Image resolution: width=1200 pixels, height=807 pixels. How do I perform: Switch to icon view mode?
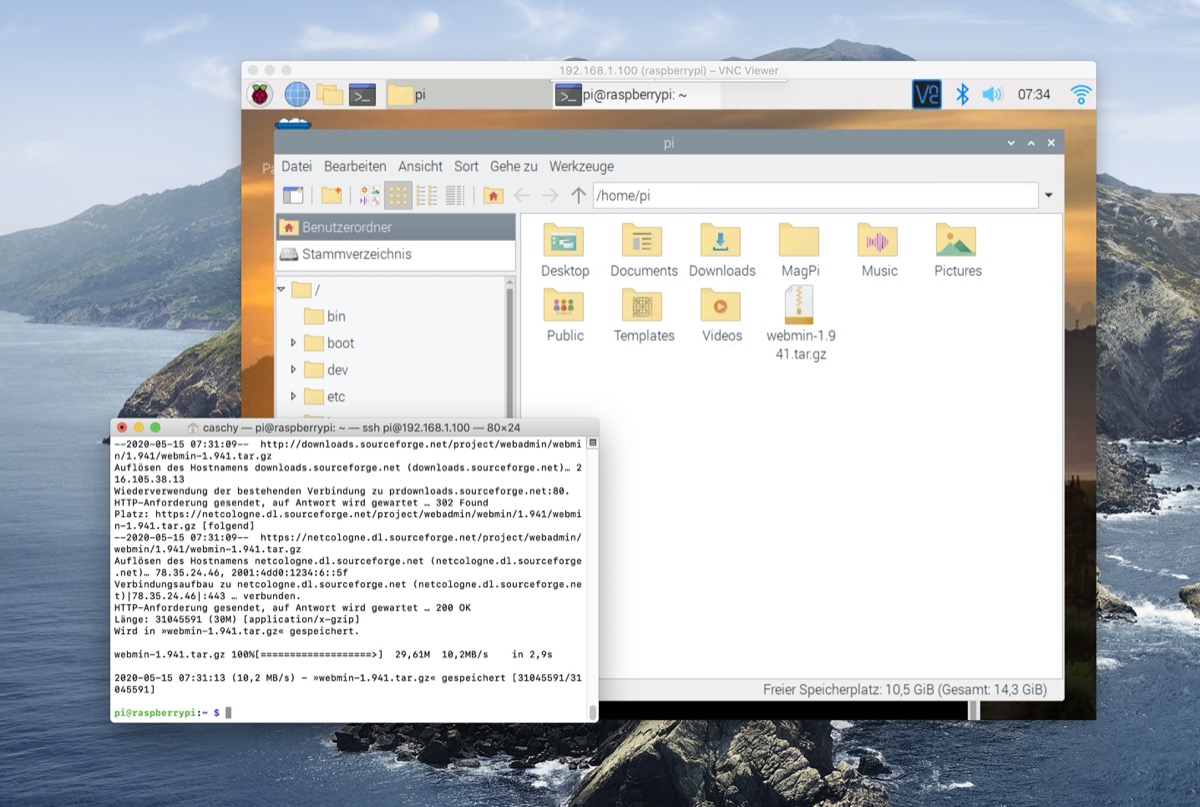pos(398,196)
